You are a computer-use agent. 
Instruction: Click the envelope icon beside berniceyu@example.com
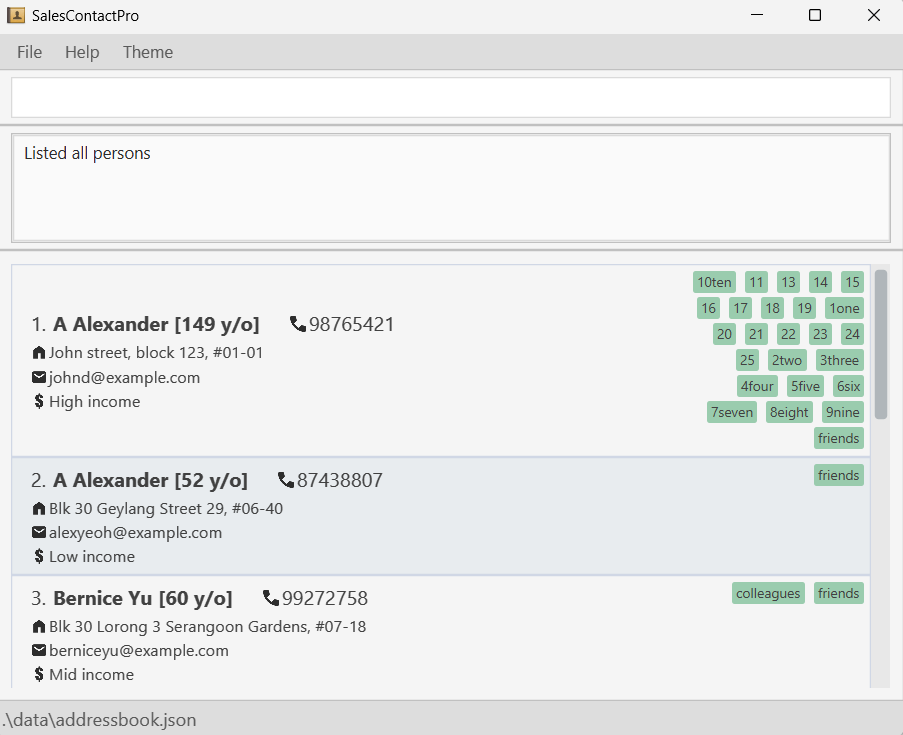coord(39,650)
